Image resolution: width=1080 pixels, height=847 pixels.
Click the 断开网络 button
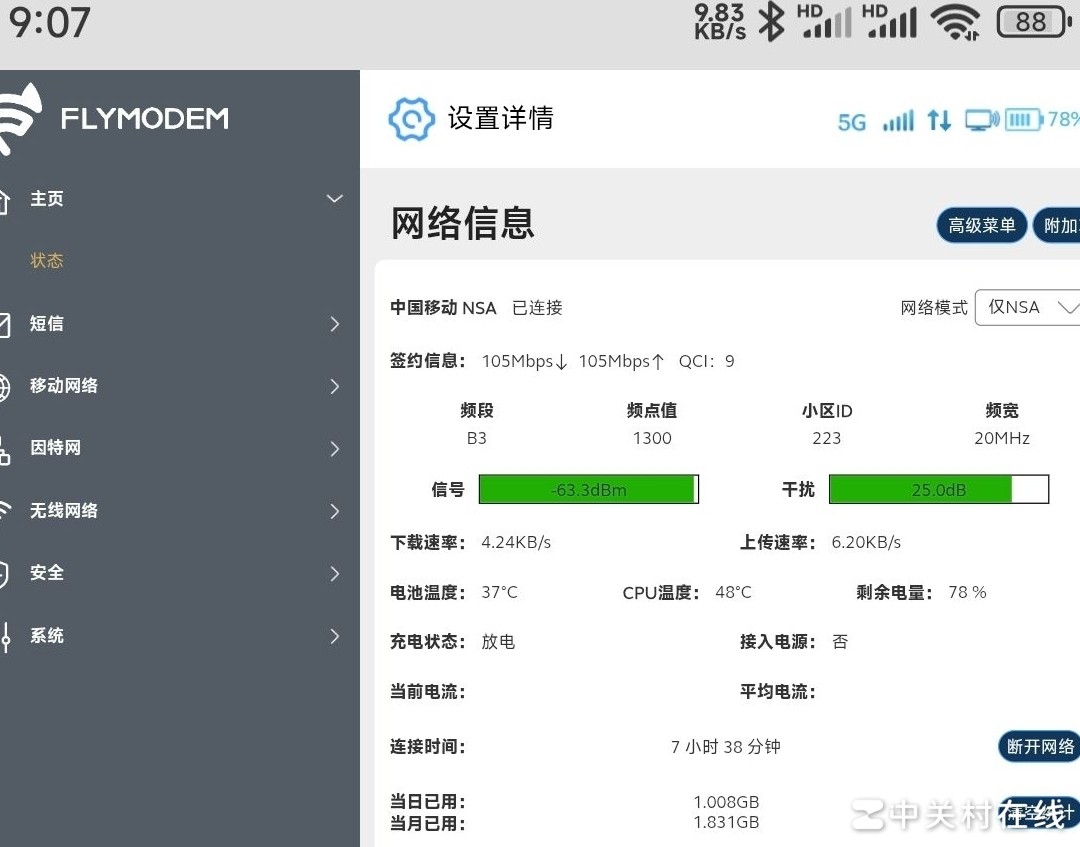pyautogui.click(x=1039, y=747)
